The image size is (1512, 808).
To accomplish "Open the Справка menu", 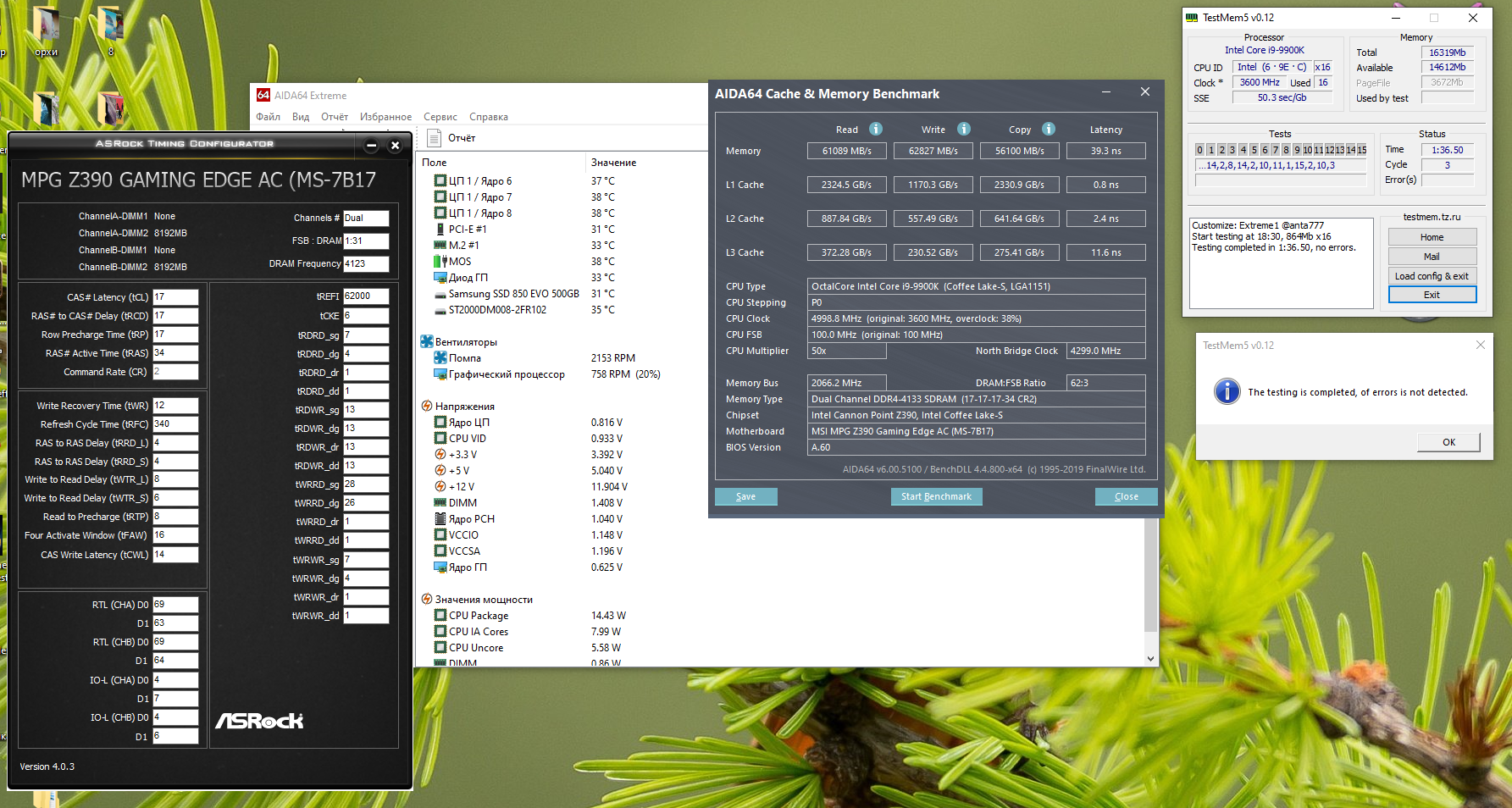I will click(x=489, y=117).
